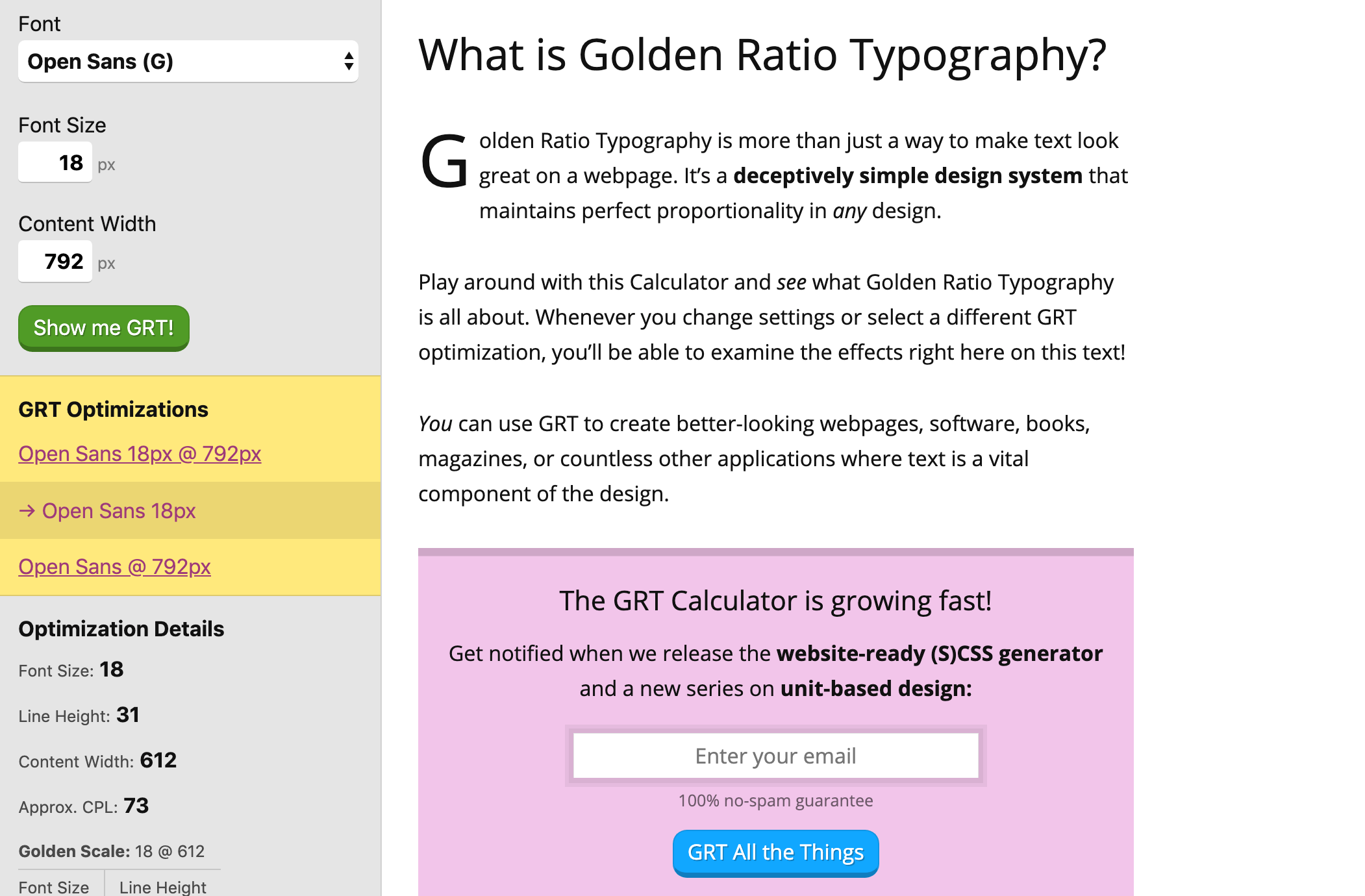Select Open Sans @ 792px optimization
The height and width of the screenshot is (896, 1365).
114,566
